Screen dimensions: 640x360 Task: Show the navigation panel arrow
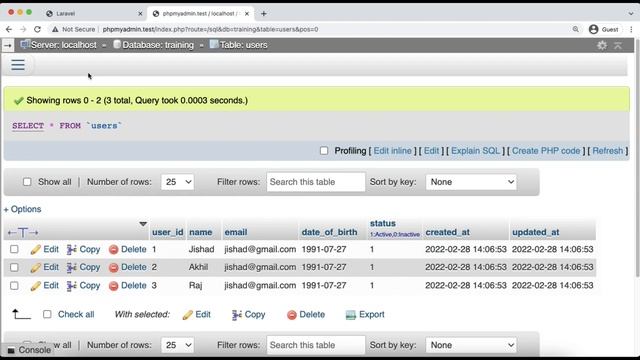[8, 46]
